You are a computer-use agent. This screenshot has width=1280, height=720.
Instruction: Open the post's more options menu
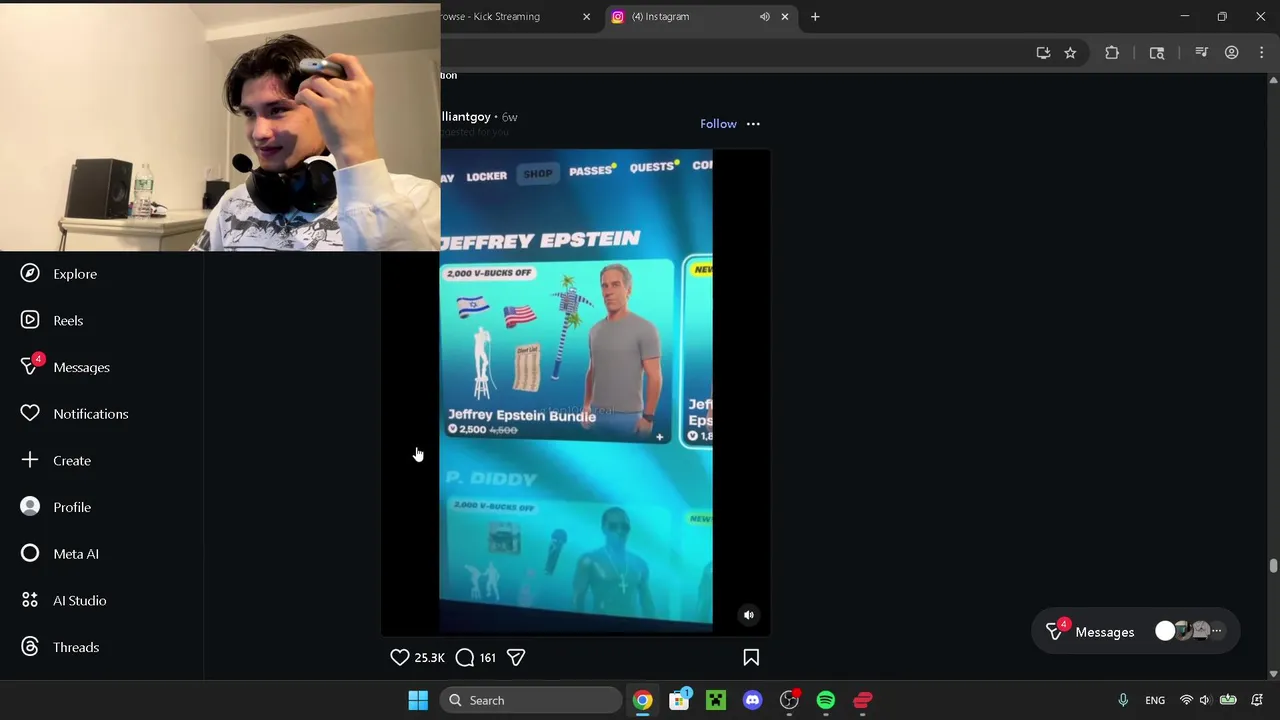[753, 124]
